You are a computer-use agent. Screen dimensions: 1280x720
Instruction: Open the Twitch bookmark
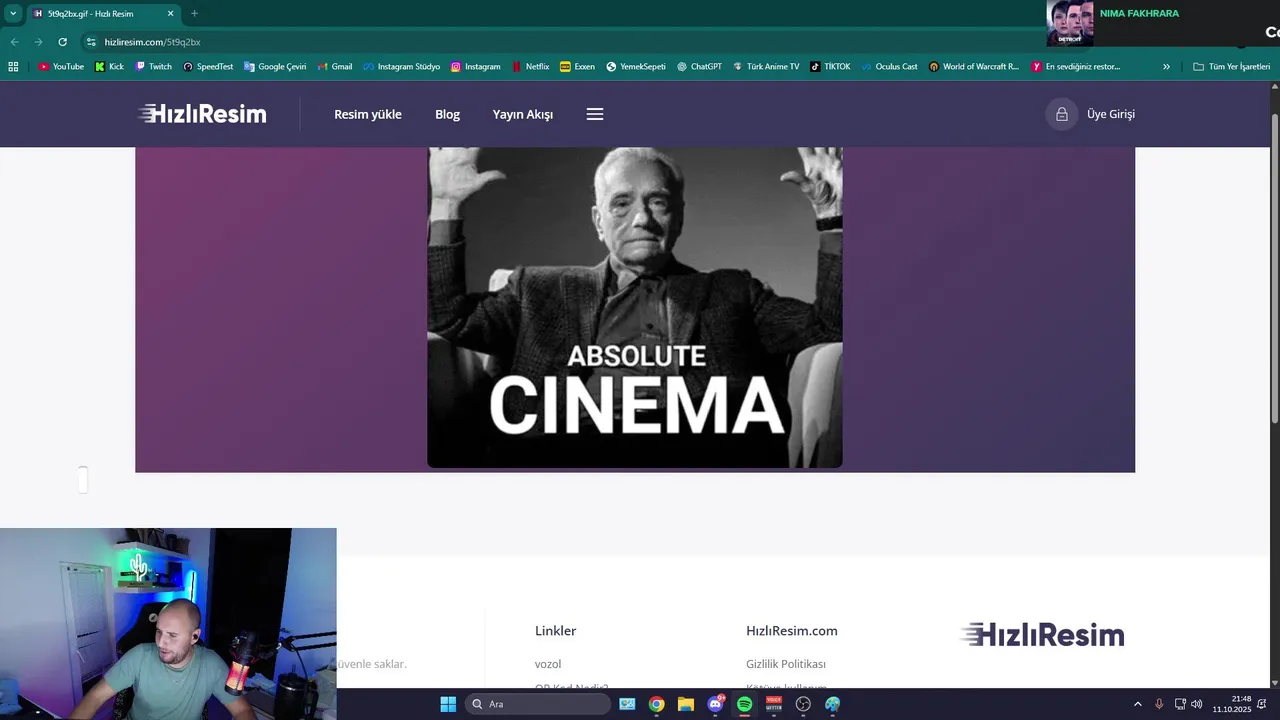coord(153,66)
